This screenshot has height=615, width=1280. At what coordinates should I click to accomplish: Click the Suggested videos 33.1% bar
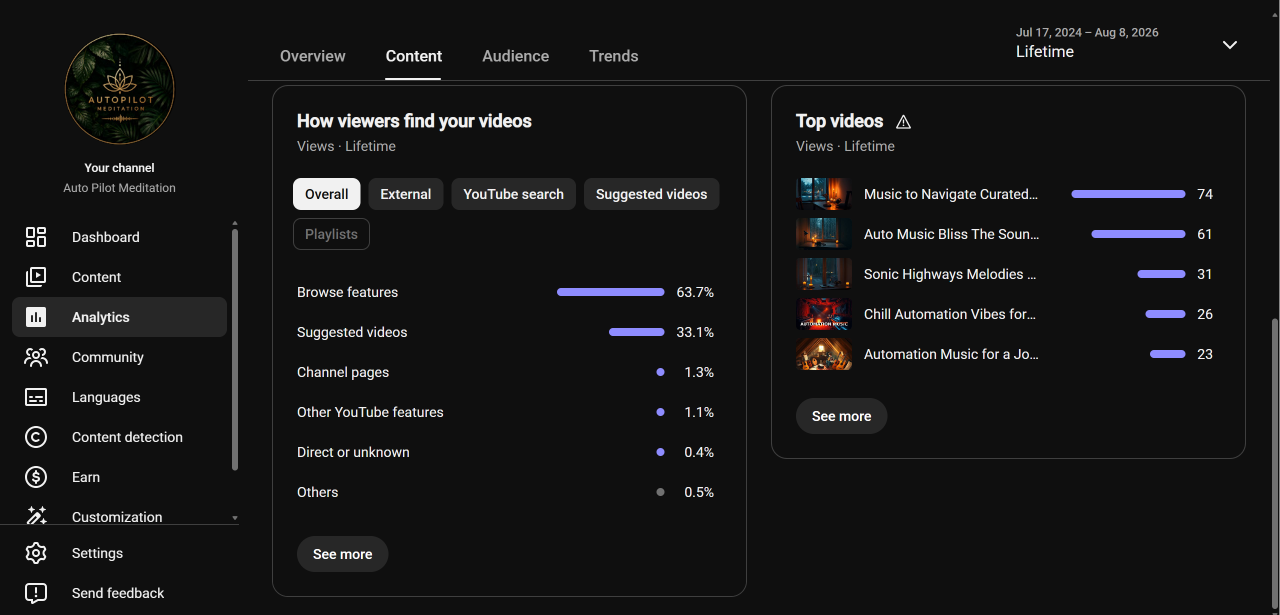636,332
